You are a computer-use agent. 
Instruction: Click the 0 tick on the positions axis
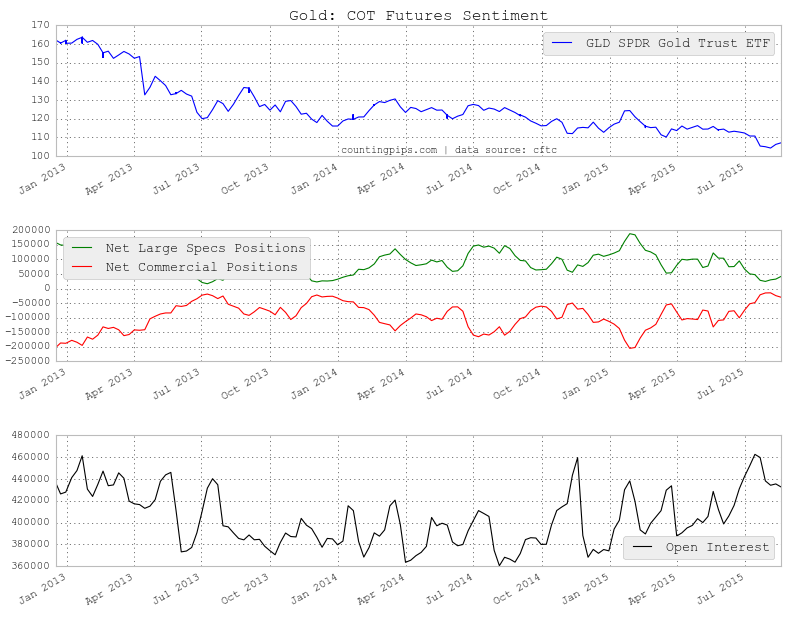(x=47, y=288)
